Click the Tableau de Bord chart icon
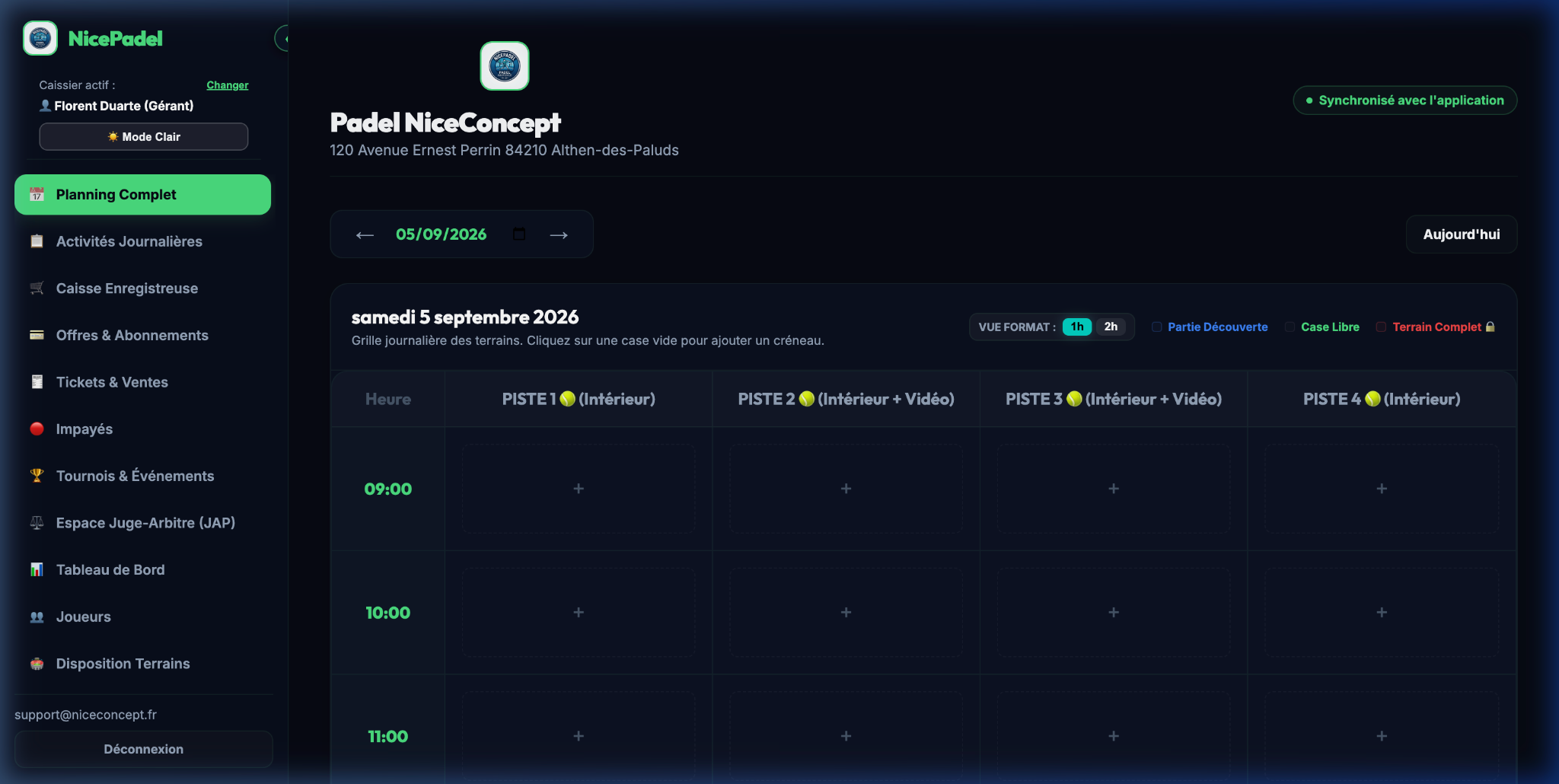 [x=37, y=569]
